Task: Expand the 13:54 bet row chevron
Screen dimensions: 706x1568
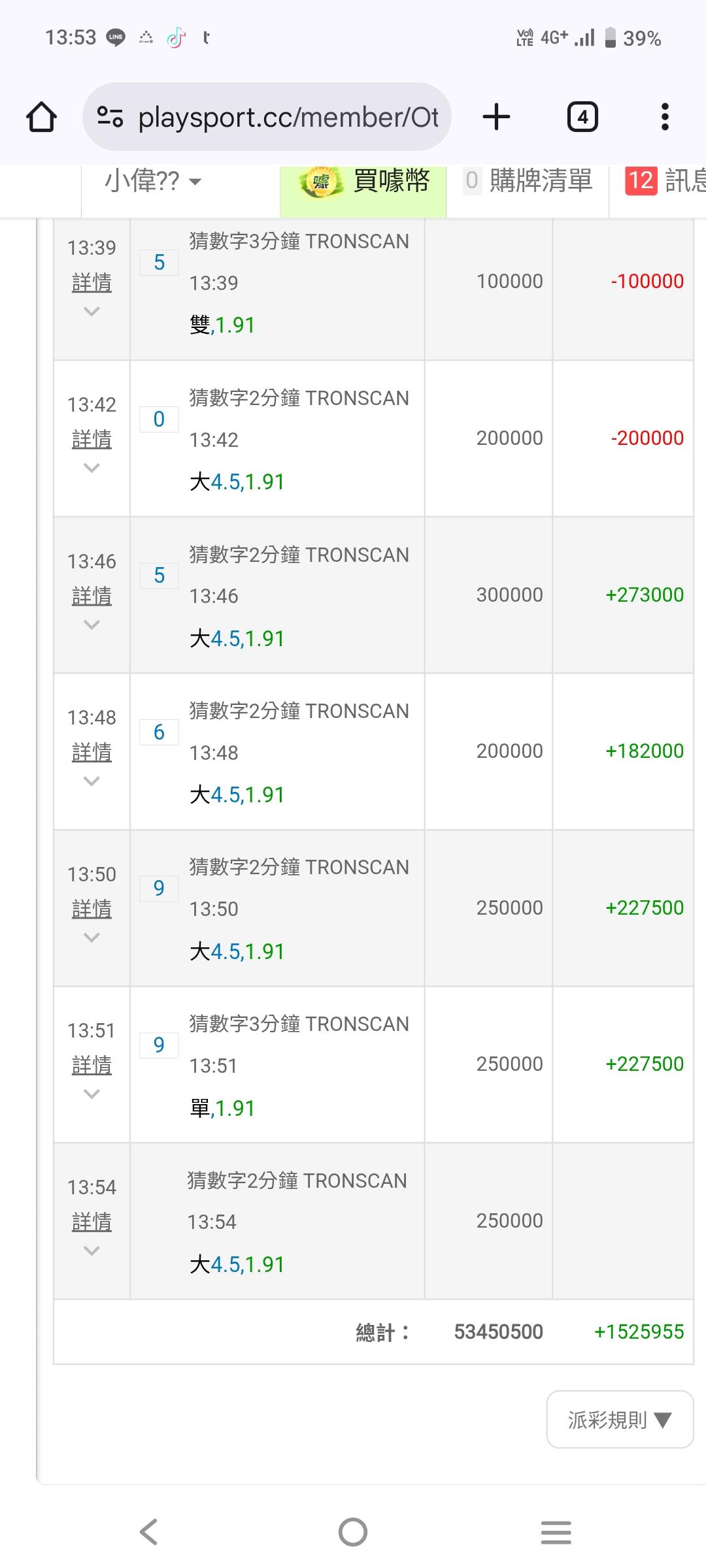Action: tap(92, 1250)
